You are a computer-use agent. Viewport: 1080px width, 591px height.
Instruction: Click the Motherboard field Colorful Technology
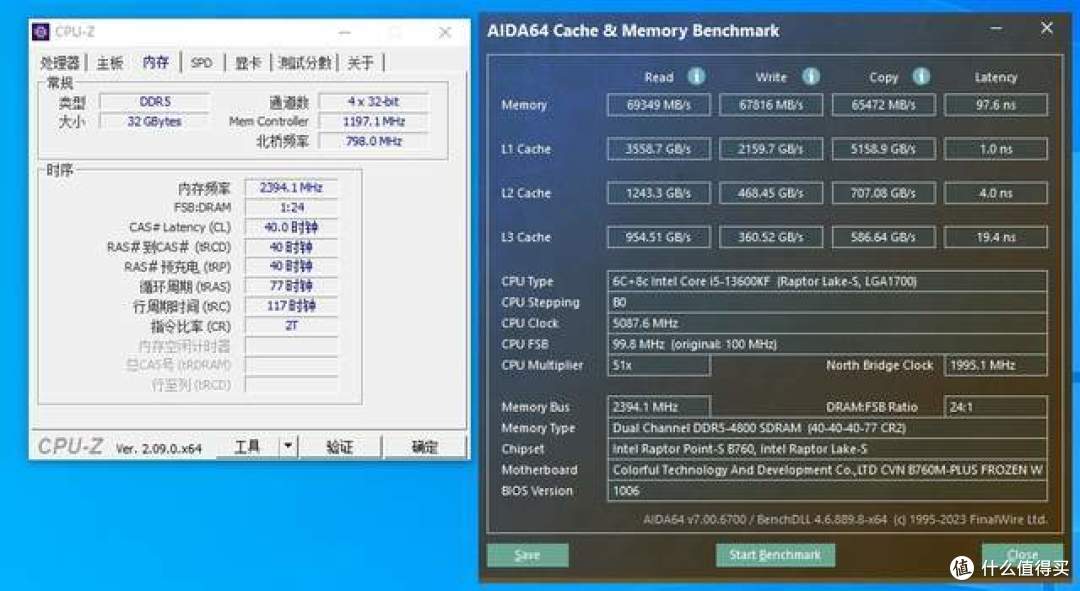point(827,470)
